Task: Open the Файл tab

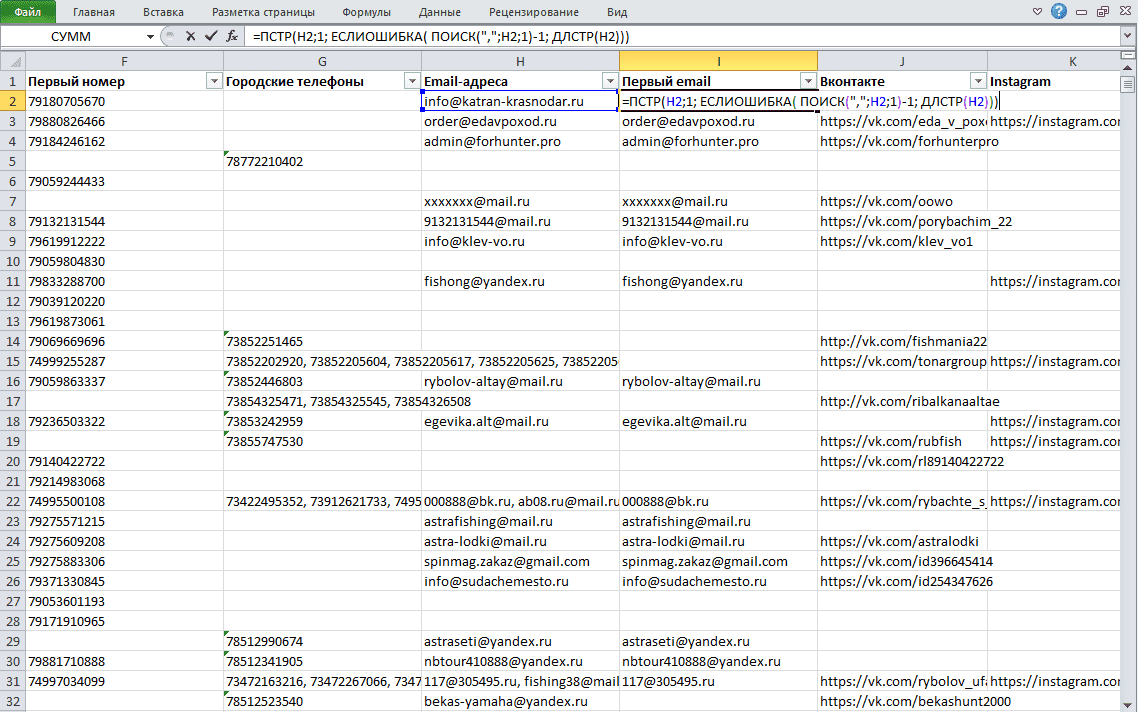Action: [28, 12]
